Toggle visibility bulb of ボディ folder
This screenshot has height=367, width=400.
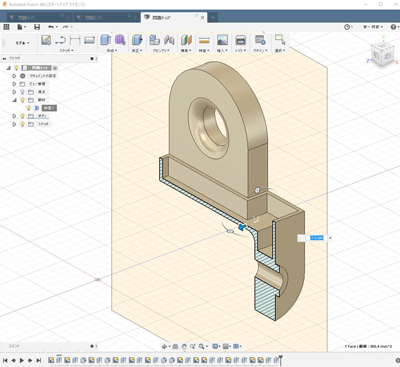click(23, 116)
